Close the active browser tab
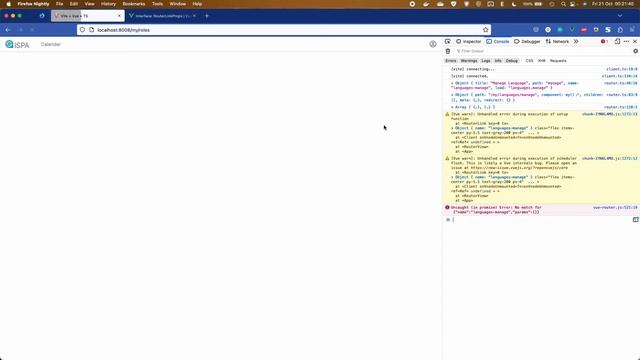Viewport: 640px width, 360px height. point(119,16)
